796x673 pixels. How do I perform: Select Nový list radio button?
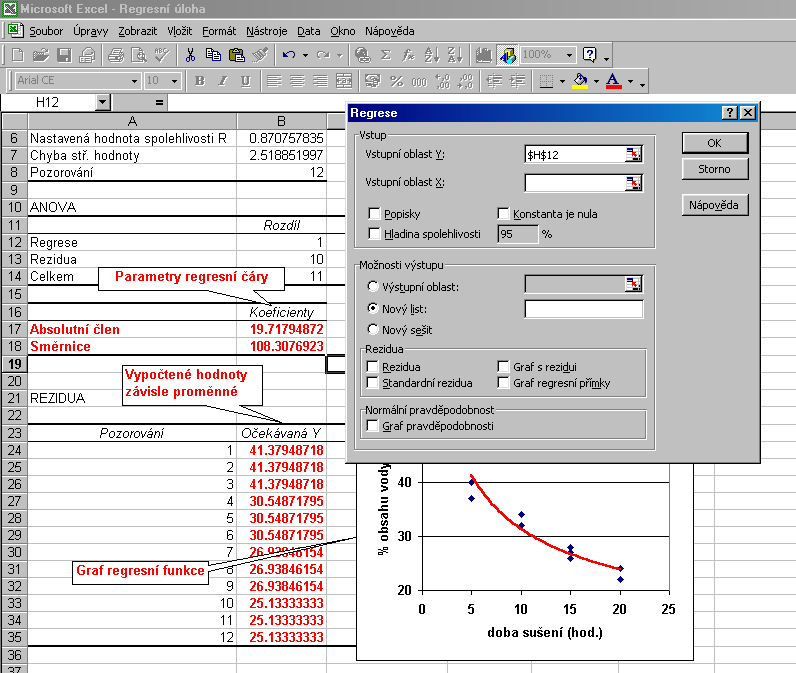pyautogui.click(x=373, y=309)
